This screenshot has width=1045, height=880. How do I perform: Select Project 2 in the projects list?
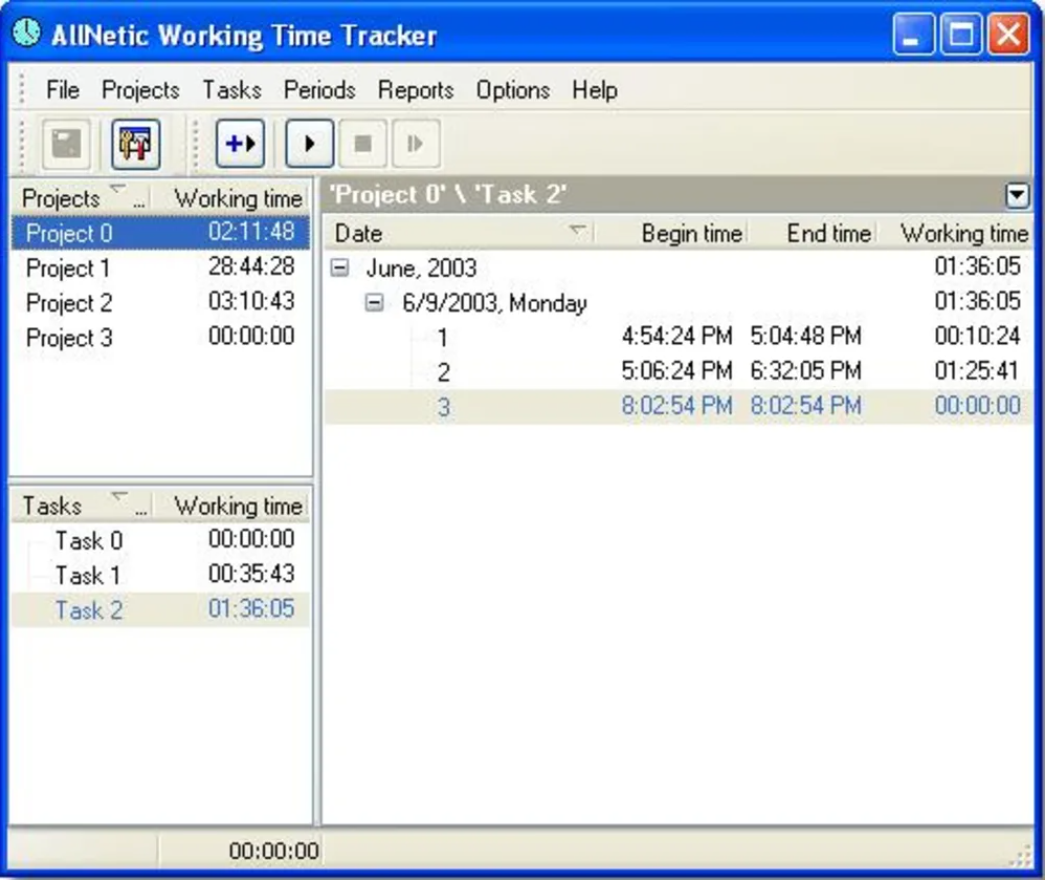point(161,302)
